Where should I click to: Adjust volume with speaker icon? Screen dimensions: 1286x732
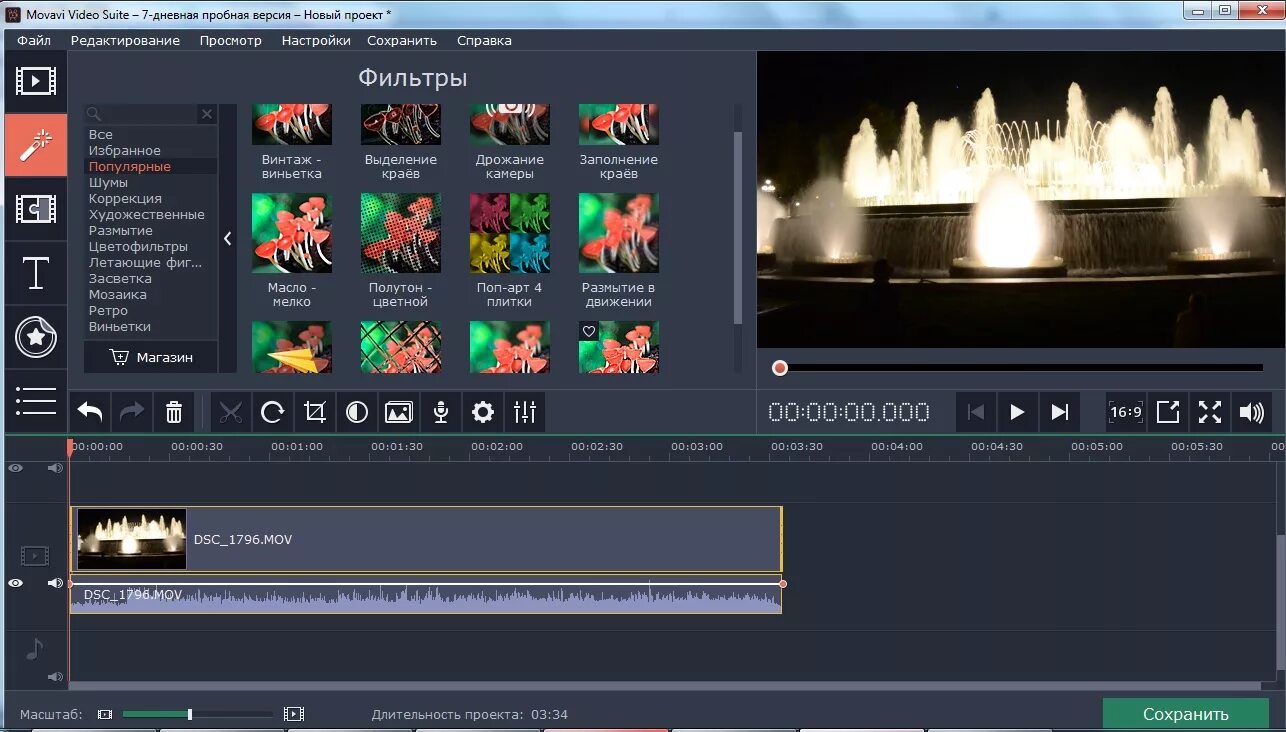click(1251, 412)
